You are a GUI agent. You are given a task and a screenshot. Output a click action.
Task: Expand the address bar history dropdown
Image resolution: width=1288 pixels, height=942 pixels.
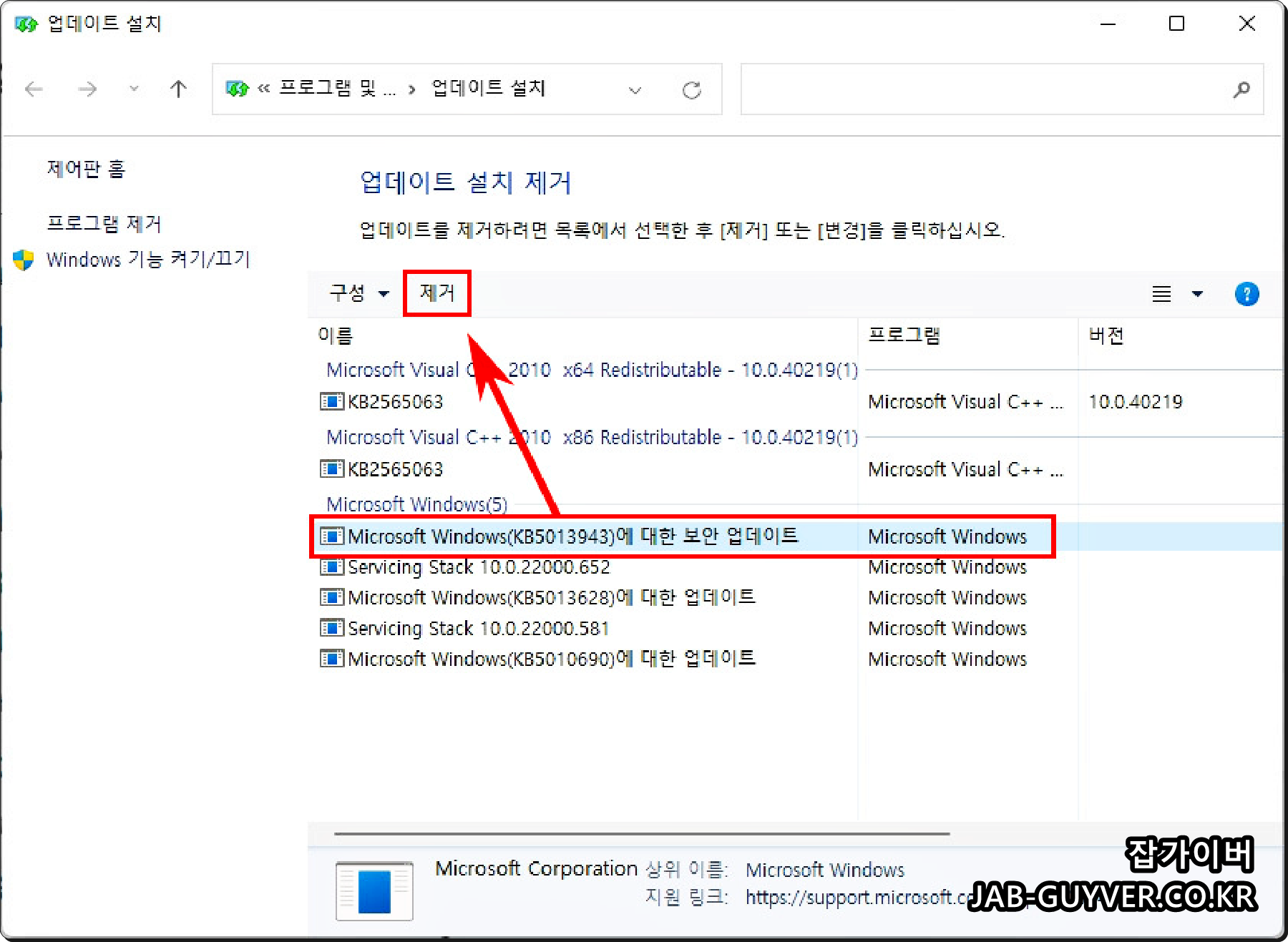(x=635, y=90)
